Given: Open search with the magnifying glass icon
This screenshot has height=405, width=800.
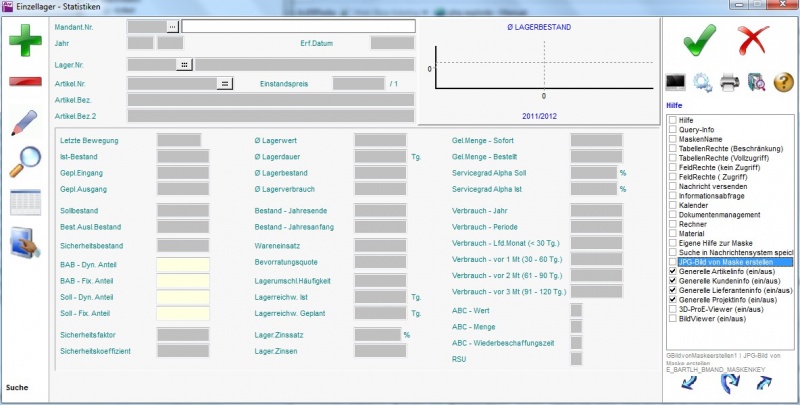Looking at the screenshot, I should tap(24, 160).
